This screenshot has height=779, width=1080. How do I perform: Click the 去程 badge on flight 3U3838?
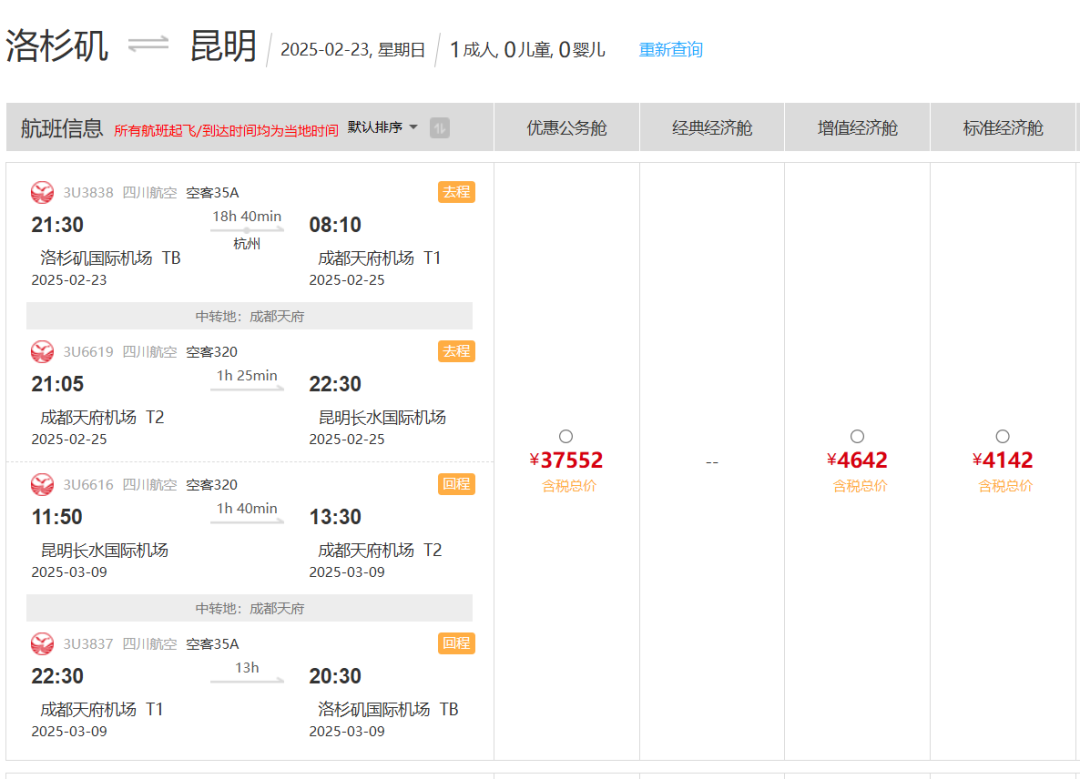coord(456,192)
